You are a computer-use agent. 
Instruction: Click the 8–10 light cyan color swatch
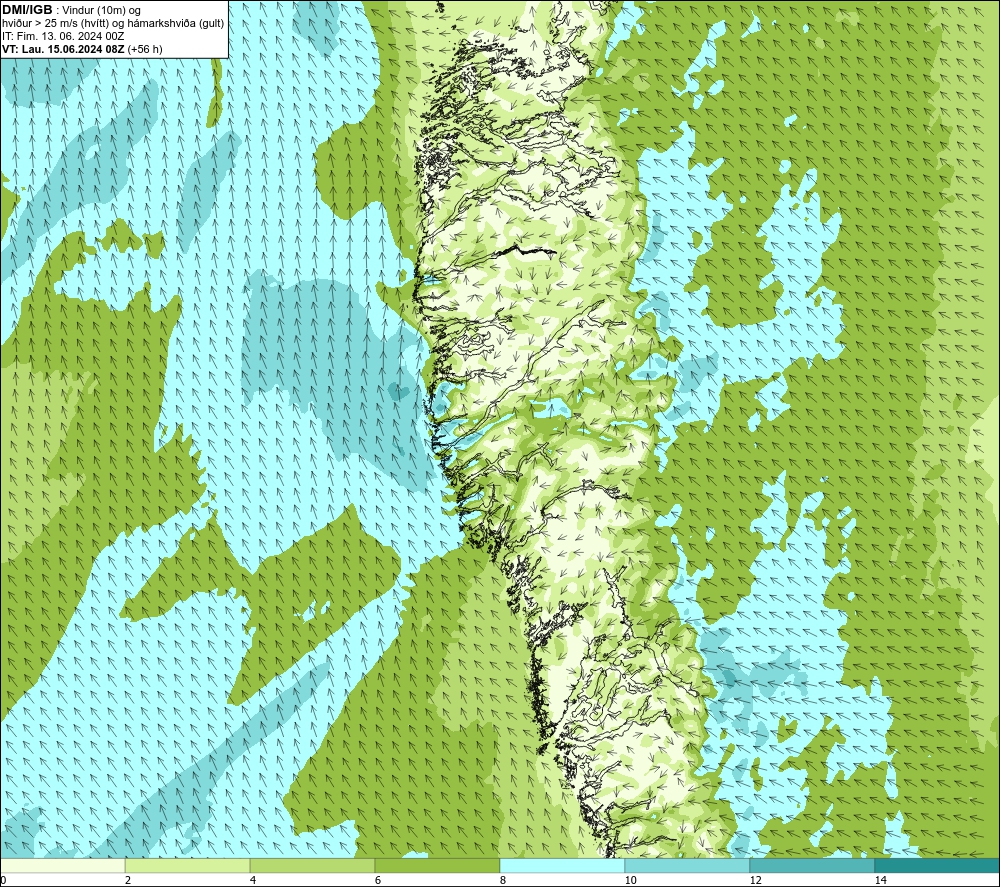click(562, 865)
